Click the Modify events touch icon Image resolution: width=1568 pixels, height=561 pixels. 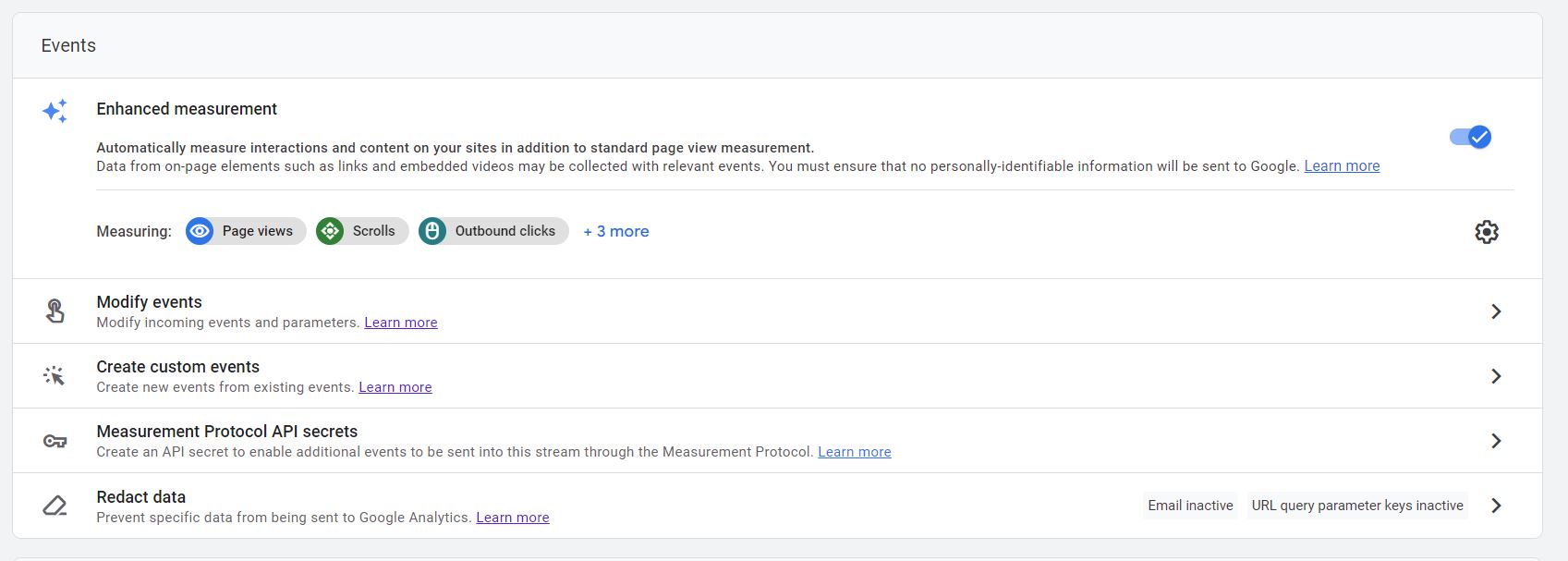click(55, 311)
